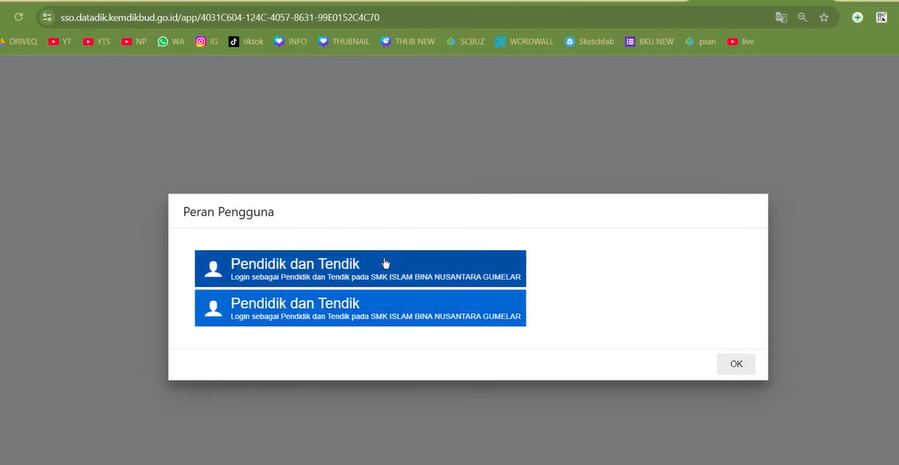Select the darker highlighted Pendidik dan Tendik role
This screenshot has height=465, width=899.
tap(360, 268)
